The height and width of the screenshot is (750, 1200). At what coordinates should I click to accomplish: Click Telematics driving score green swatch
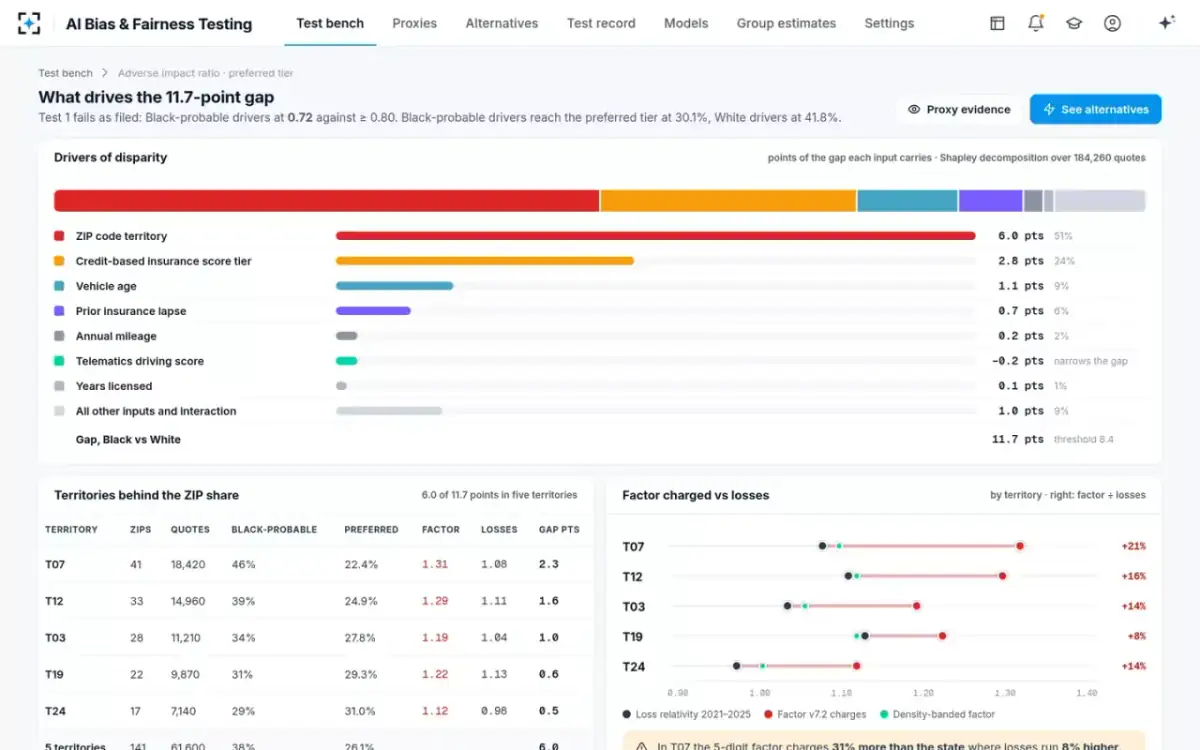(60, 361)
